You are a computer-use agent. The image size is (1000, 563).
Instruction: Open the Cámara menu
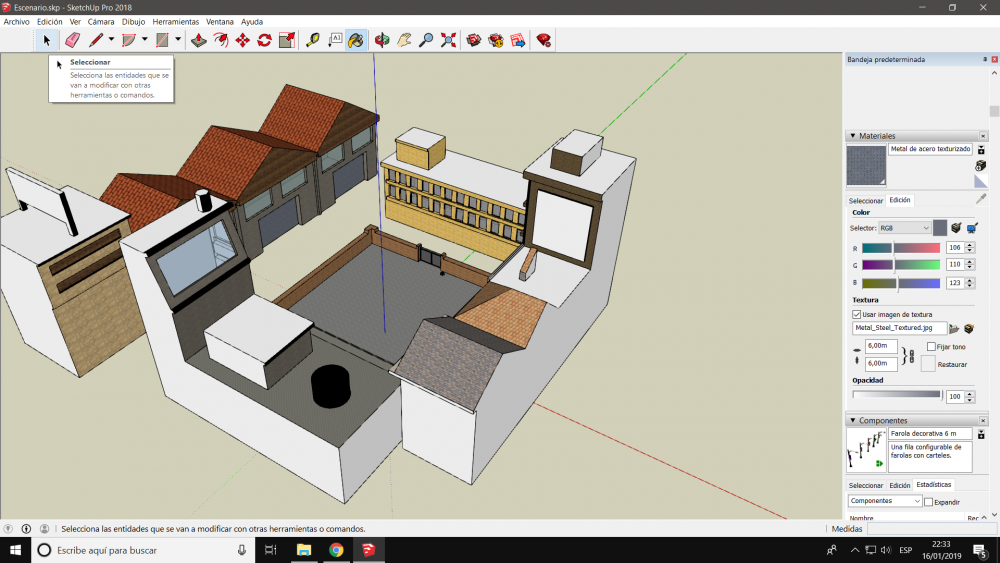point(101,21)
